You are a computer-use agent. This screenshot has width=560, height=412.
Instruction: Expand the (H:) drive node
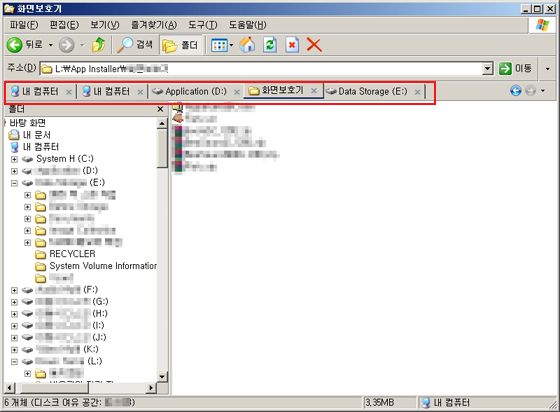tap(14, 314)
